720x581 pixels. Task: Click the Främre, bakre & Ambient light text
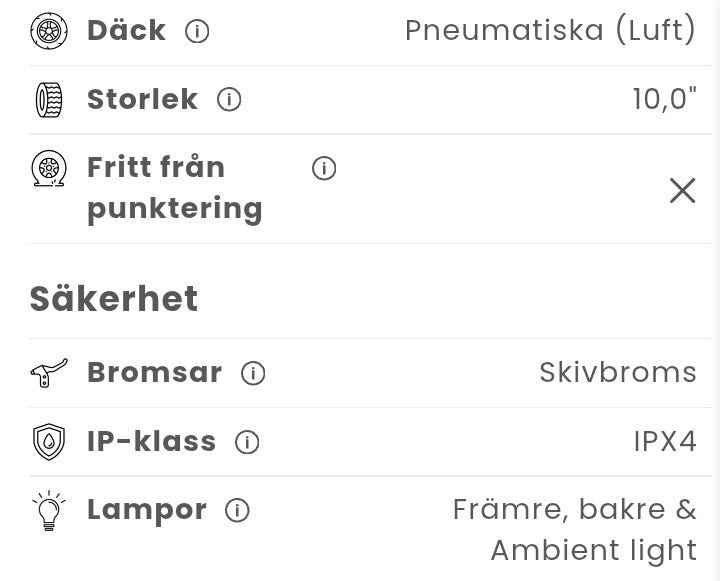[575, 530]
